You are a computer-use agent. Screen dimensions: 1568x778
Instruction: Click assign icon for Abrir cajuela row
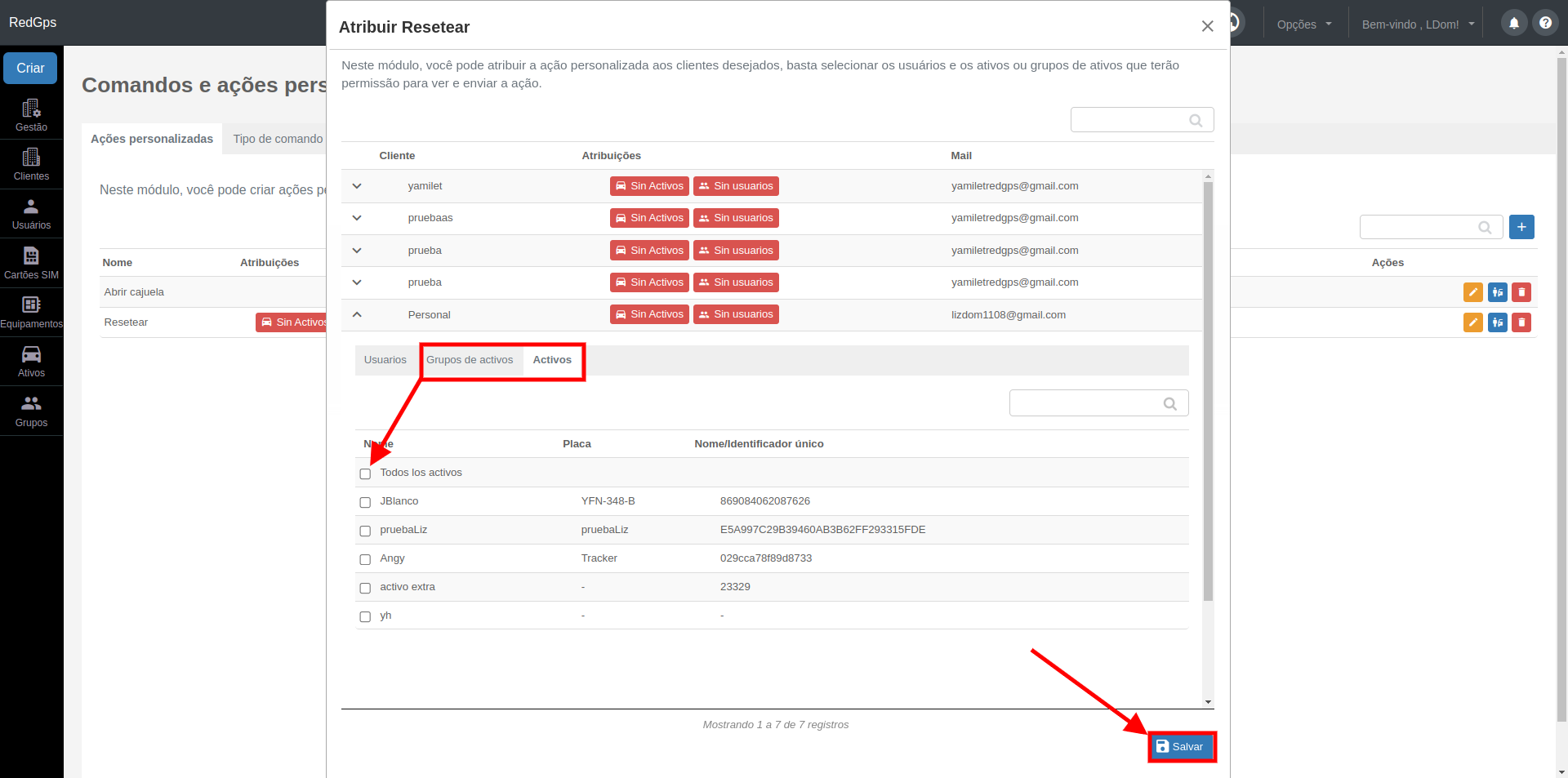click(1498, 292)
